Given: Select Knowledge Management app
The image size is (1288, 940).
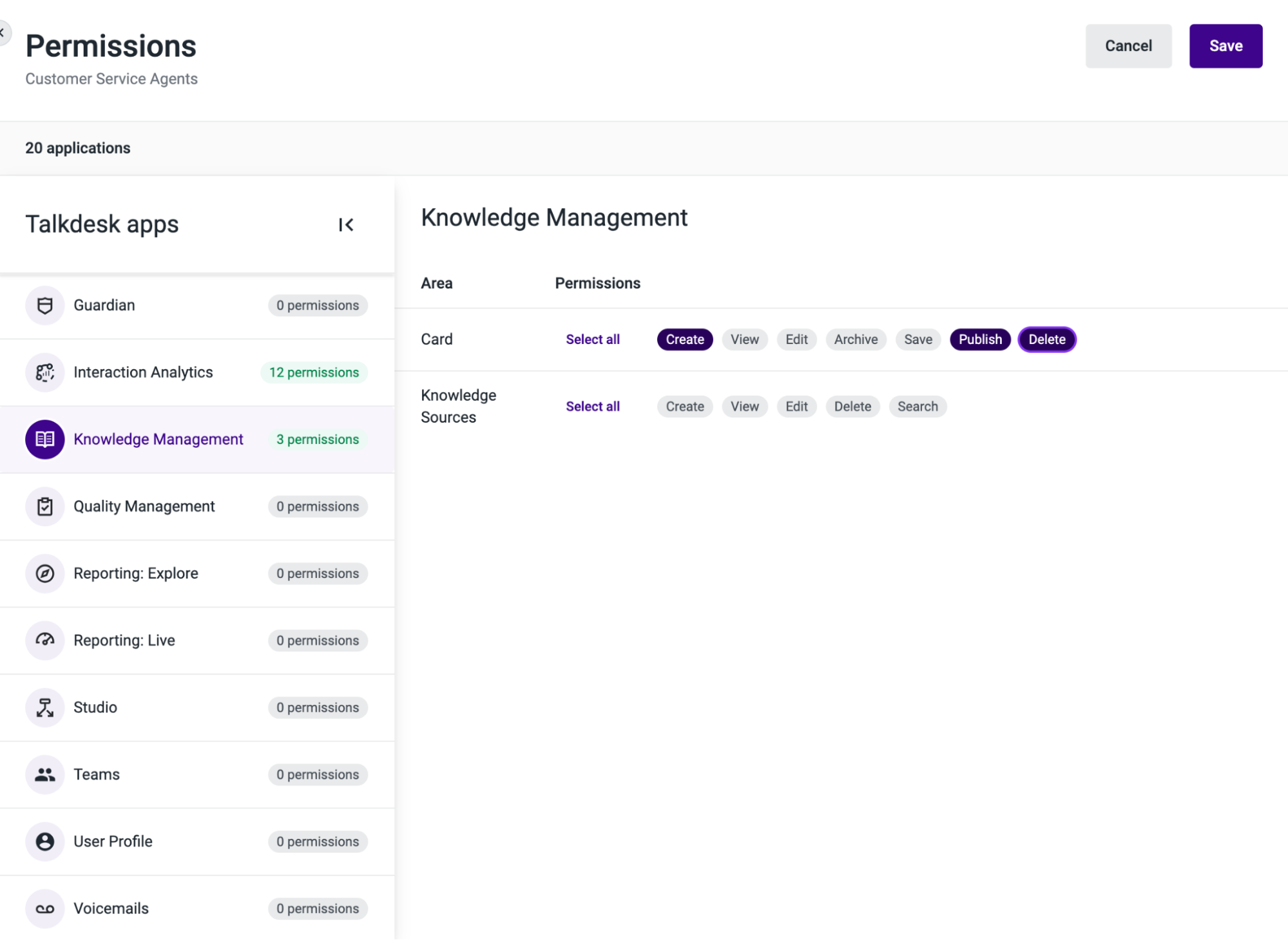Looking at the screenshot, I should point(197,439).
